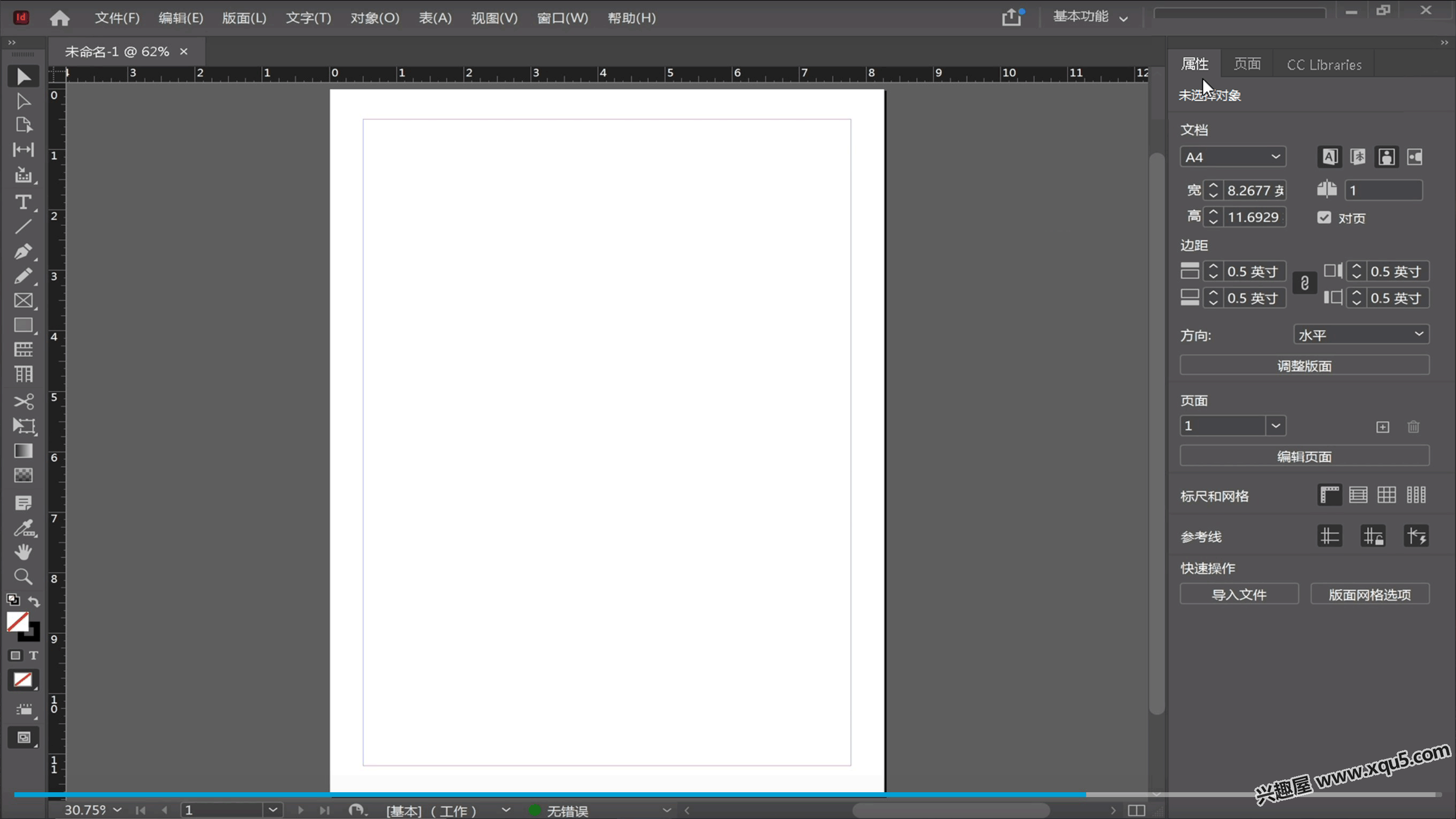Toggle the margins link chain
The height and width of the screenshot is (819, 1456).
(x=1305, y=283)
